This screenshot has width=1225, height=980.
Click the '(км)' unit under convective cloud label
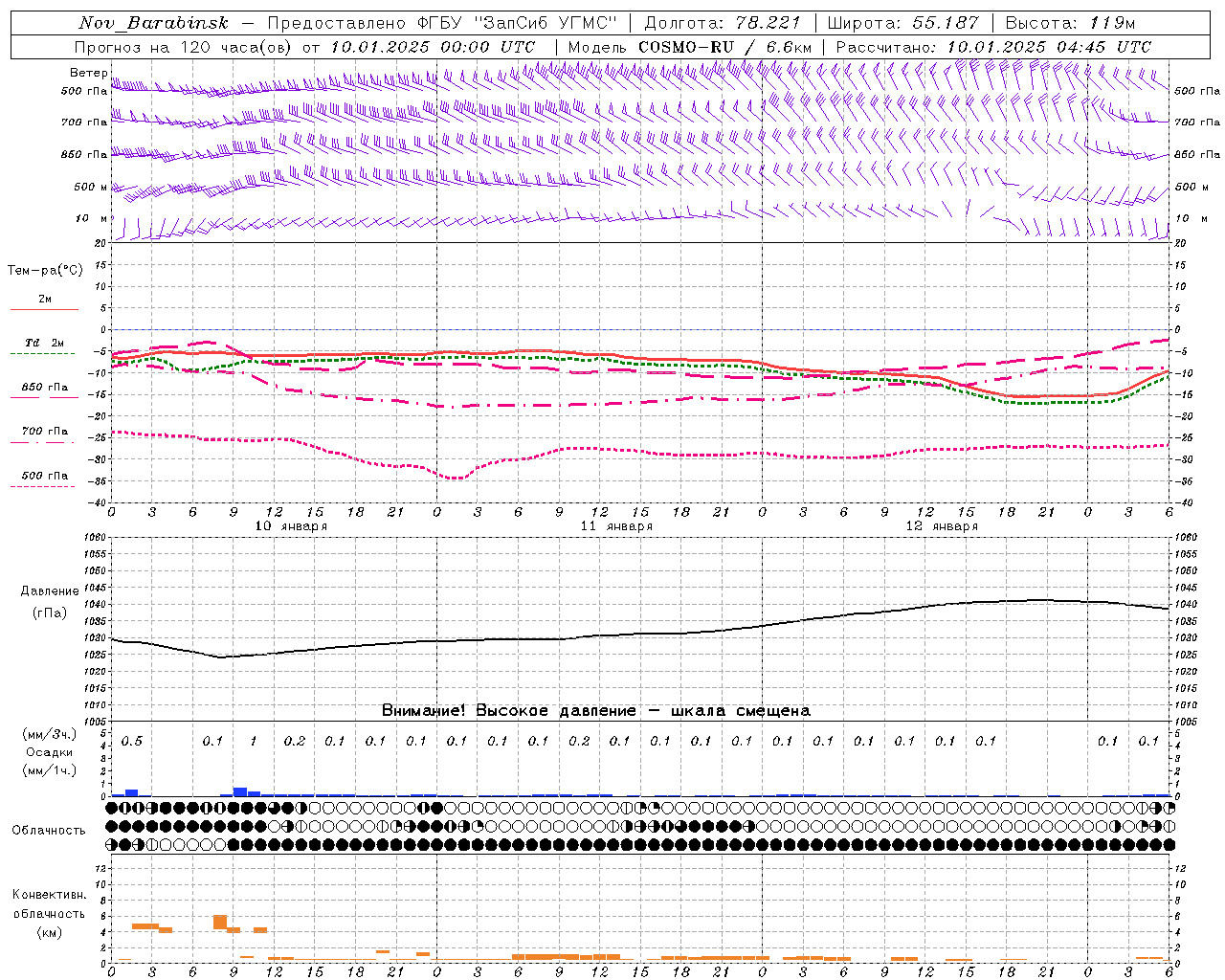(x=49, y=931)
